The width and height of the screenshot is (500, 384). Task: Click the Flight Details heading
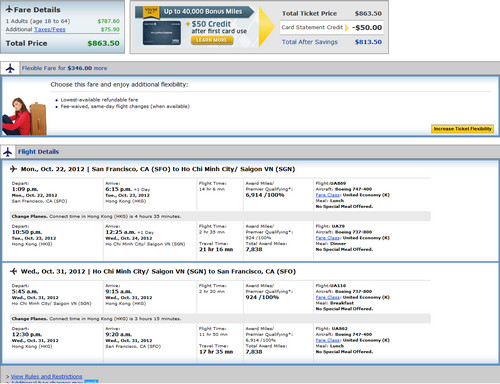pos(38,152)
